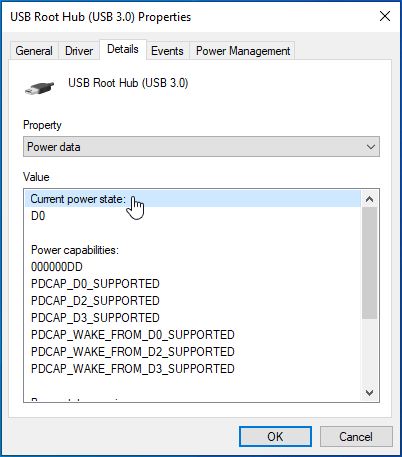The image size is (402, 457).
Task: Open the Driver tab
Action: (x=79, y=51)
